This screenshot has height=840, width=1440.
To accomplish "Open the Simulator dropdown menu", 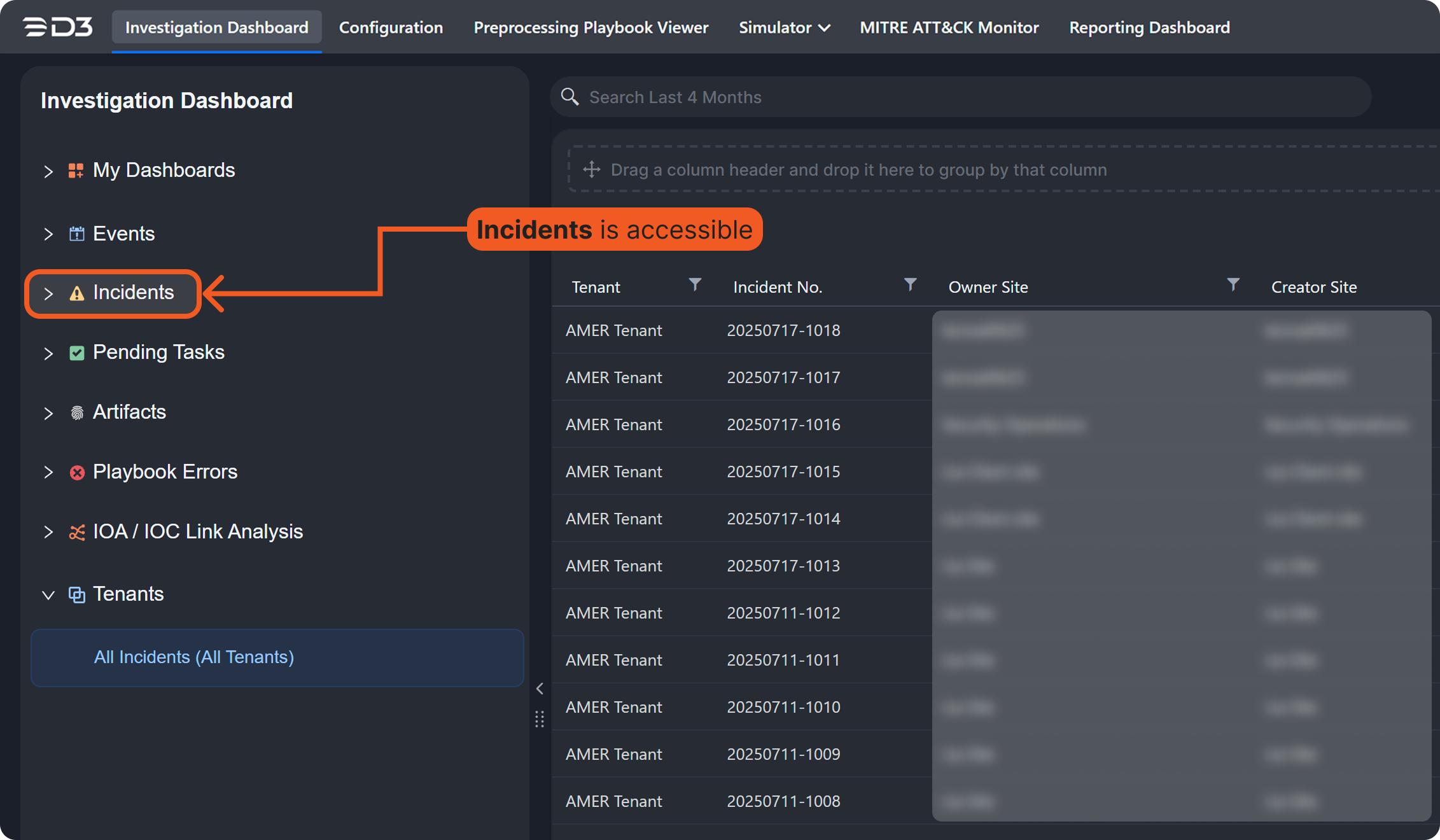I will pyautogui.click(x=784, y=27).
